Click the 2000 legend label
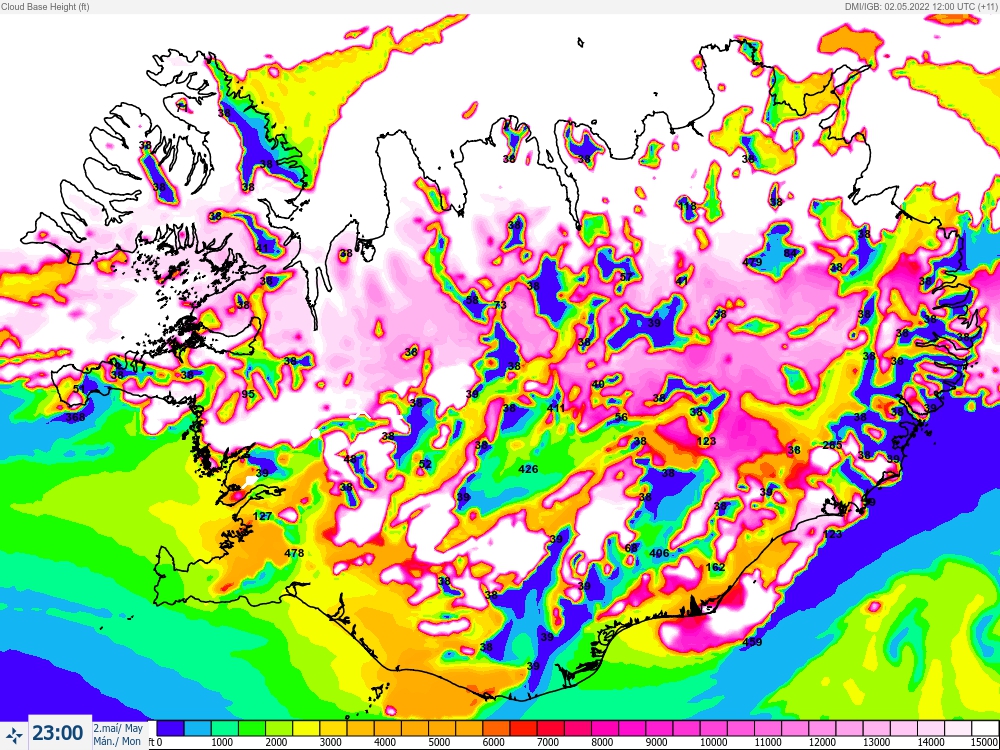1000x750 pixels. [275, 742]
